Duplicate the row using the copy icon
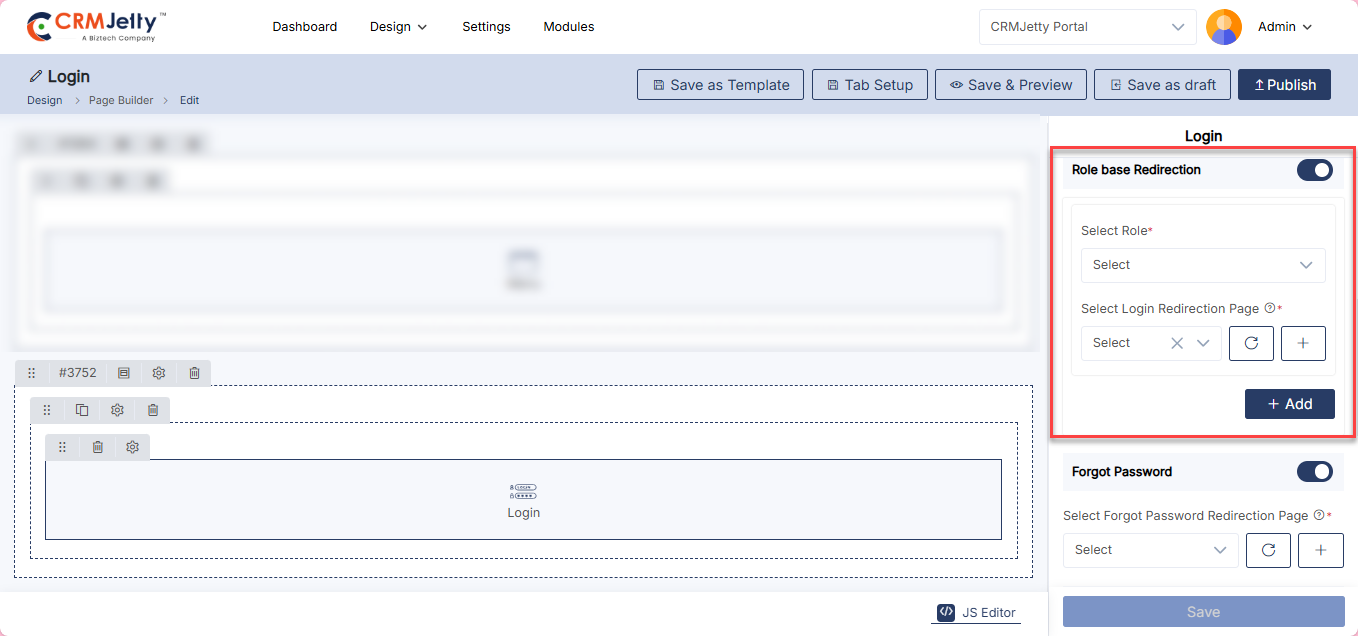Image resolution: width=1358 pixels, height=636 pixels. pyautogui.click(x=82, y=410)
